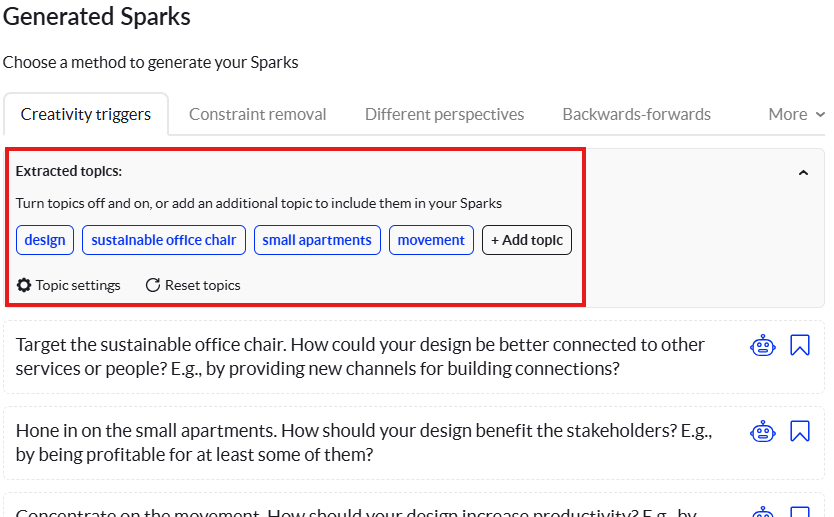Select the Creativity triggers tab
834x517 pixels.
pyautogui.click(x=86, y=114)
